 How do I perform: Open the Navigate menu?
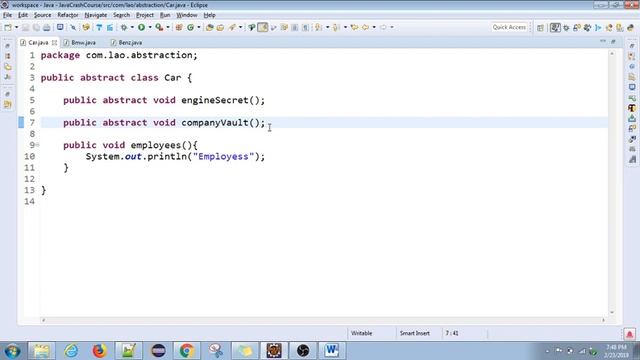coord(96,15)
